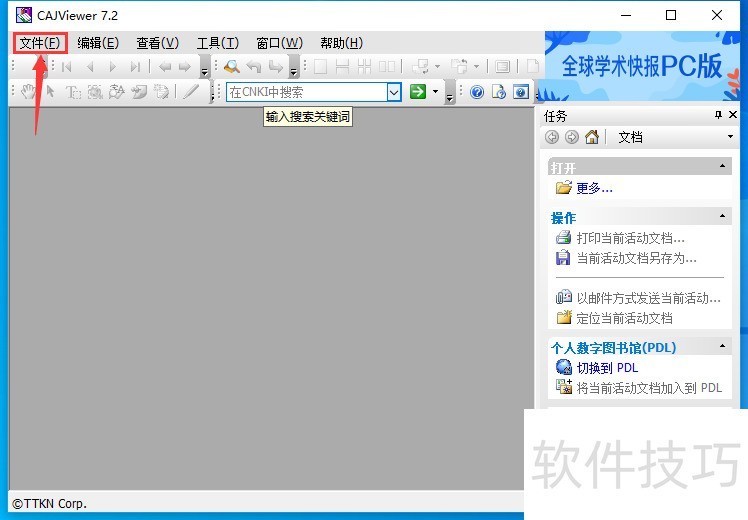The height and width of the screenshot is (520, 748).
Task: Click the home icon in task pane
Action: coord(592,137)
